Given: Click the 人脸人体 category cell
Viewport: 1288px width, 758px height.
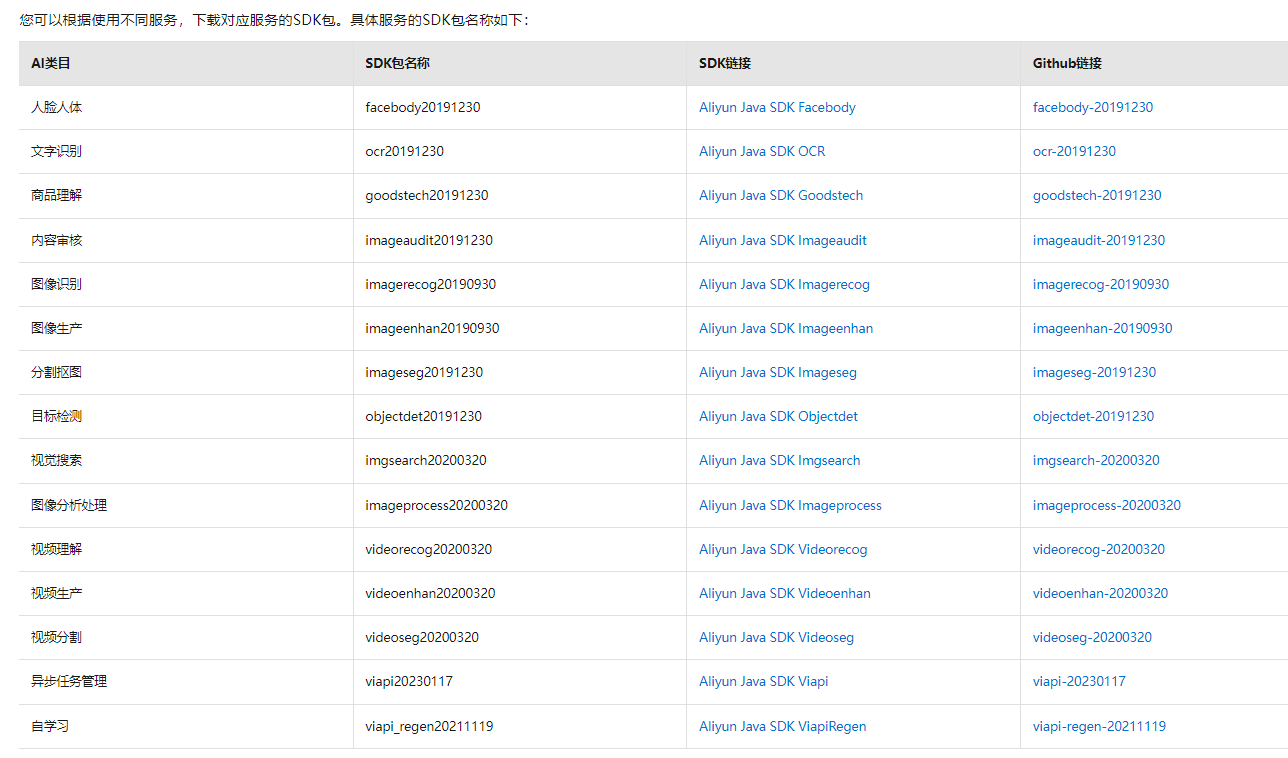Looking at the screenshot, I should [186, 107].
